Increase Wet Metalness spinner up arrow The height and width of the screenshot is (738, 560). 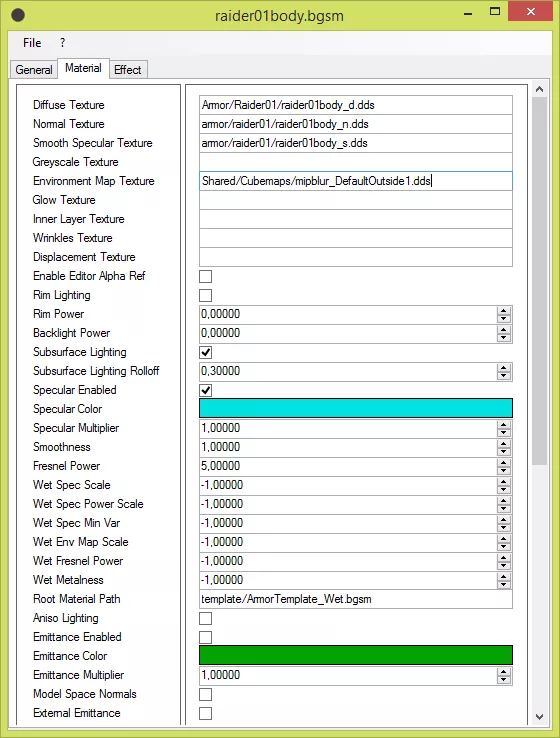pos(504,577)
